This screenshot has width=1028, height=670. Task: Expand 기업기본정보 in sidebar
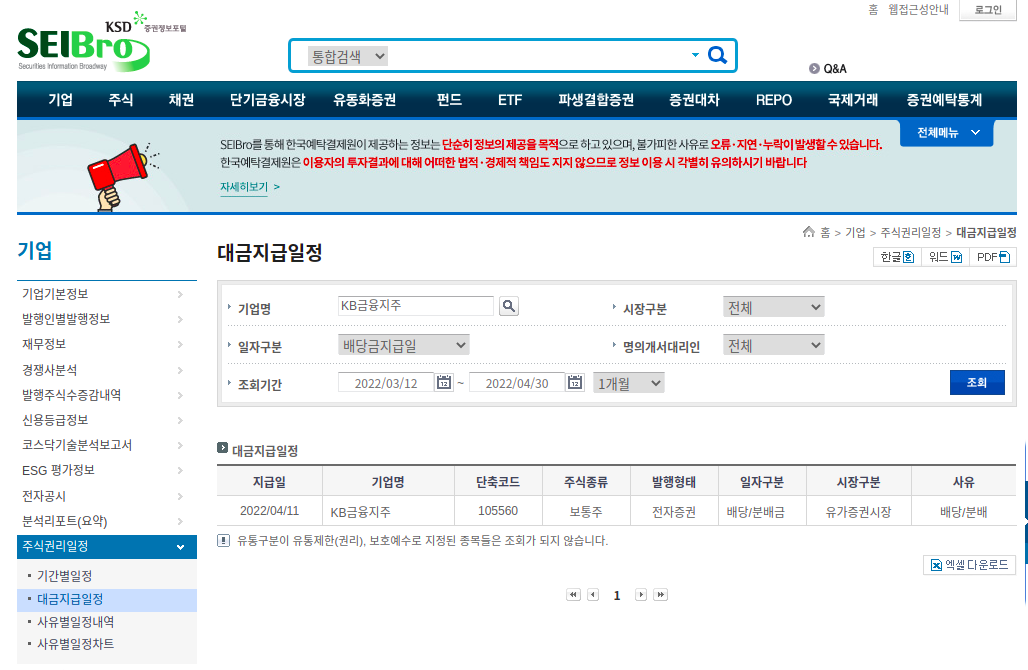pyautogui.click(x=107, y=294)
